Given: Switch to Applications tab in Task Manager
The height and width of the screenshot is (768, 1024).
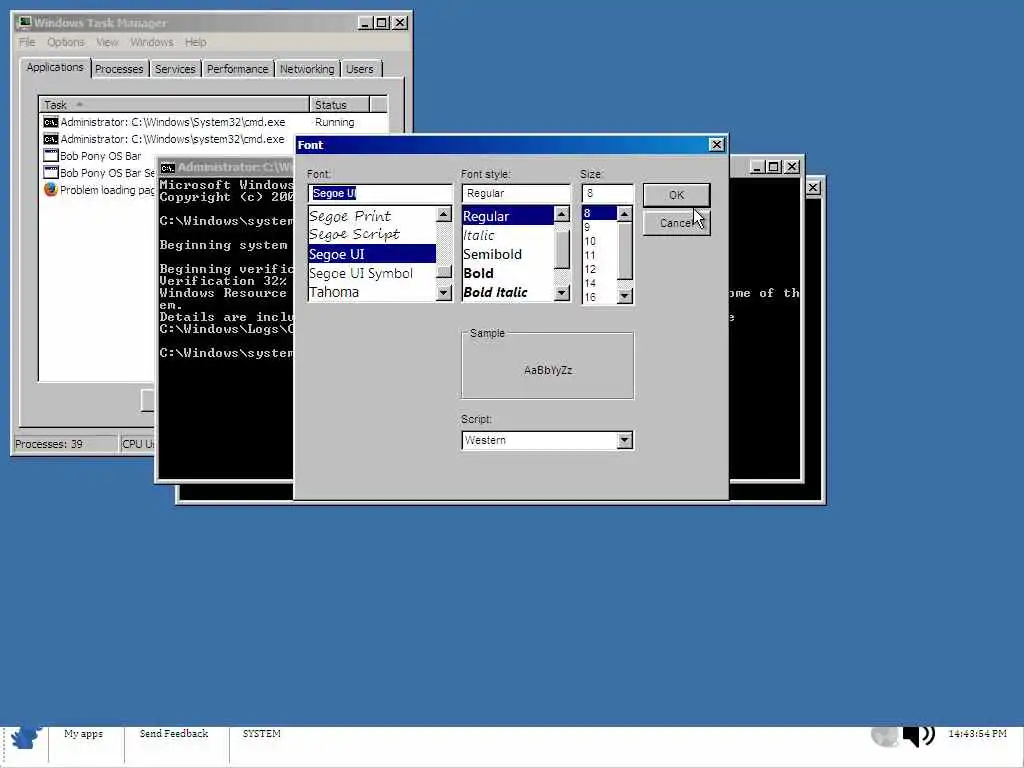Looking at the screenshot, I should click(x=55, y=67).
